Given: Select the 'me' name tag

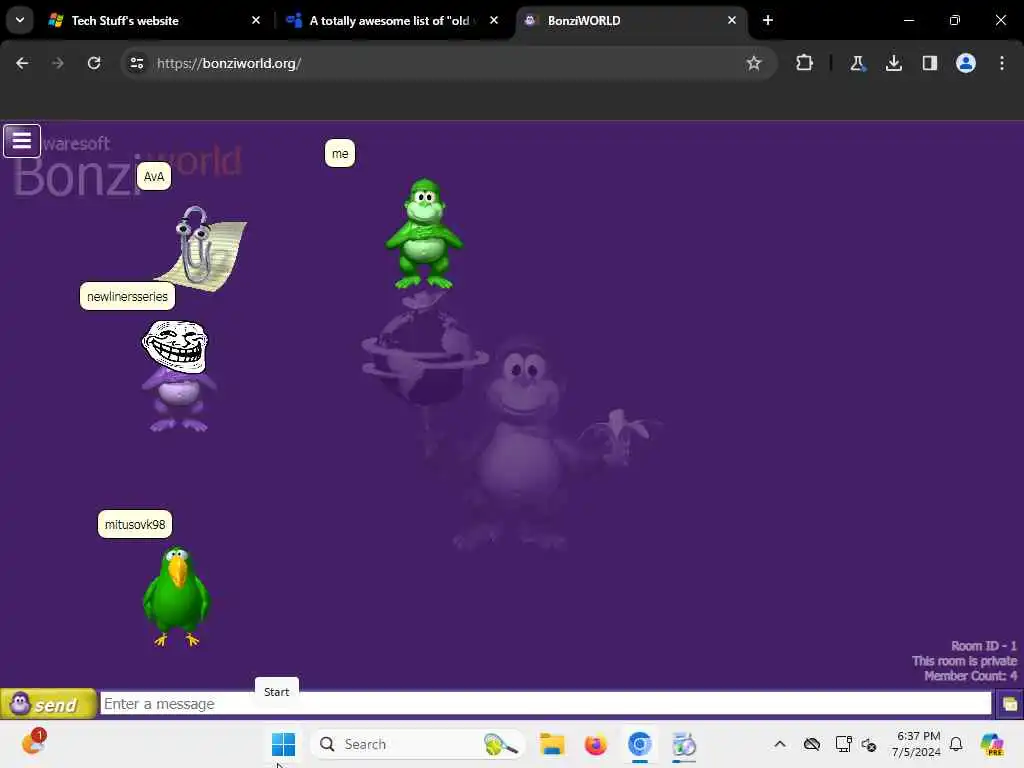Looking at the screenshot, I should coord(340,153).
